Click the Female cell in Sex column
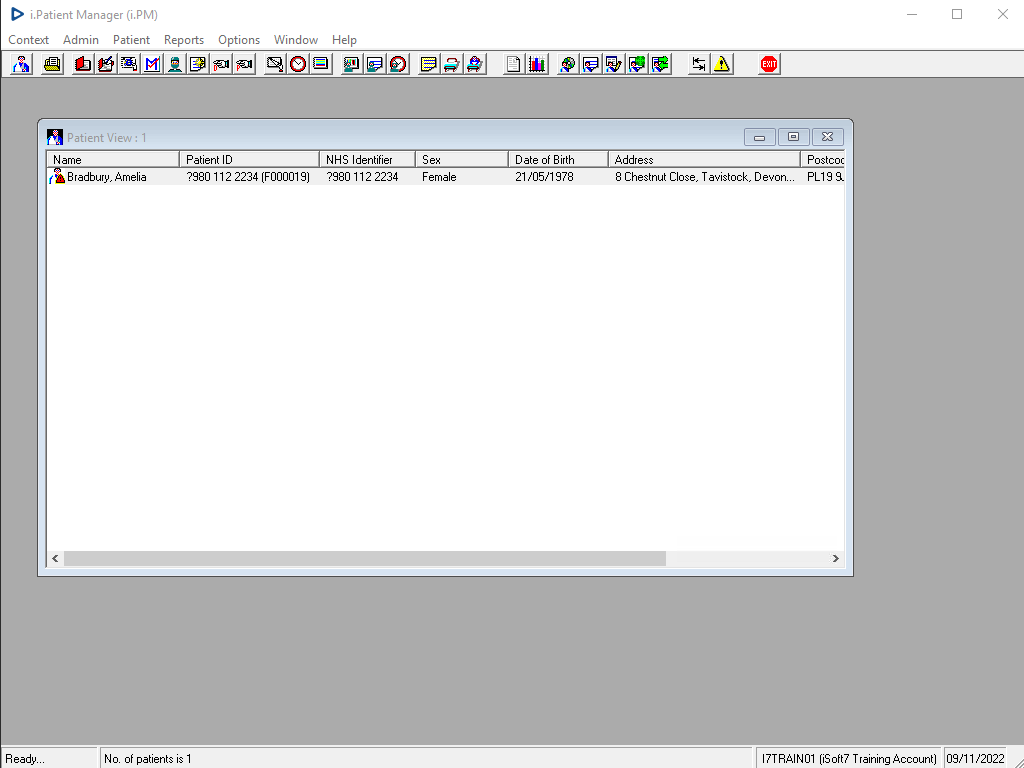The height and width of the screenshot is (768, 1024). 439,177
